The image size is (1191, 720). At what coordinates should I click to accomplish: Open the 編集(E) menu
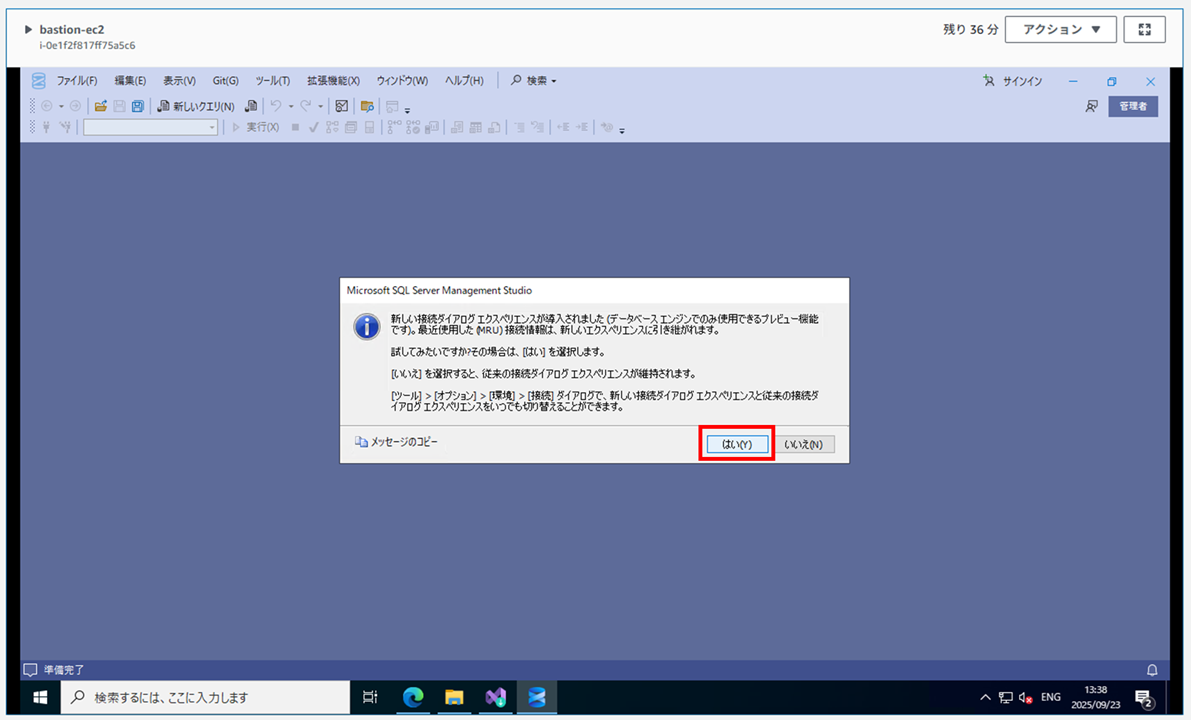(x=130, y=81)
